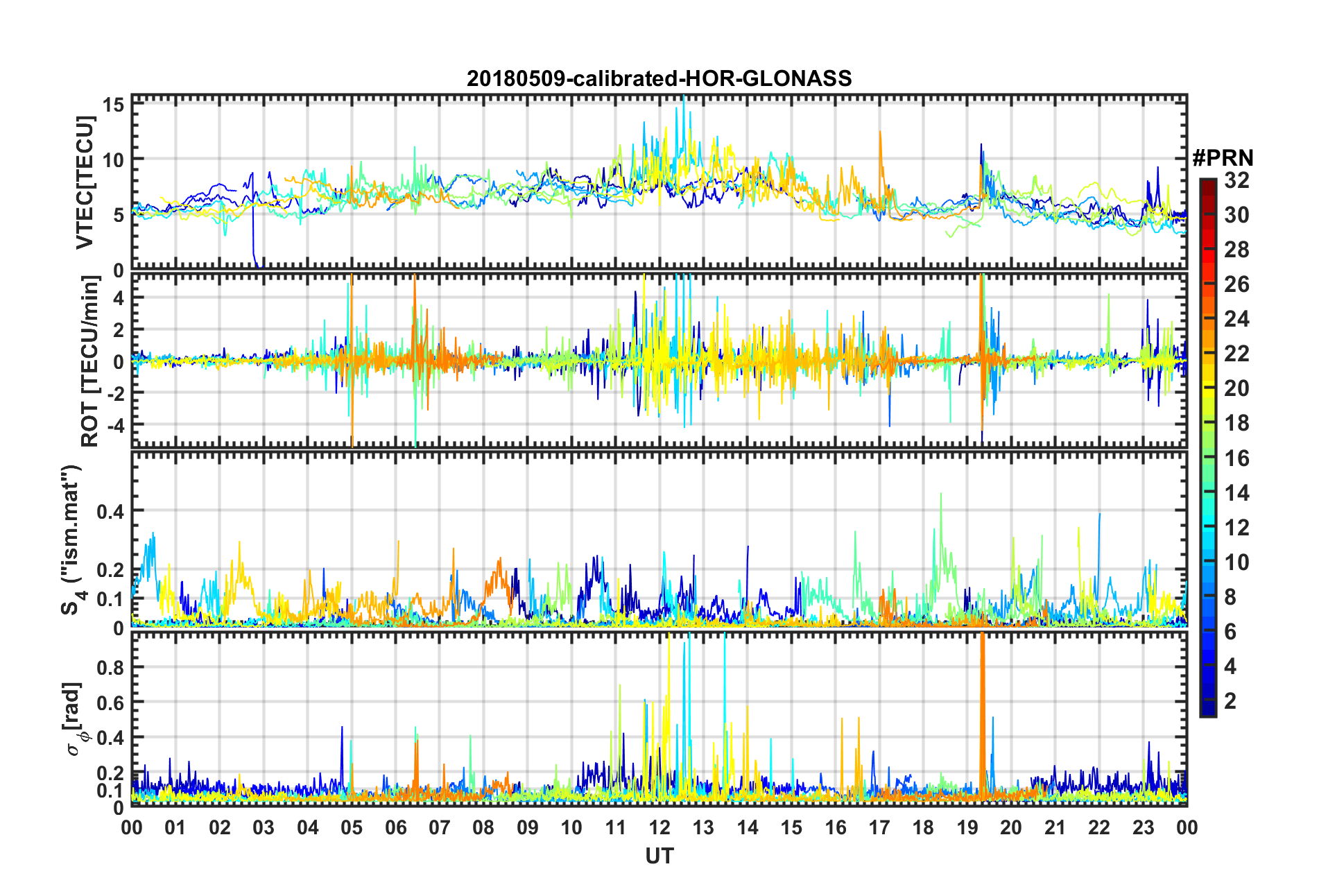
Task: Click the S4 ("ism.mat") axis label
Action: [71, 540]
